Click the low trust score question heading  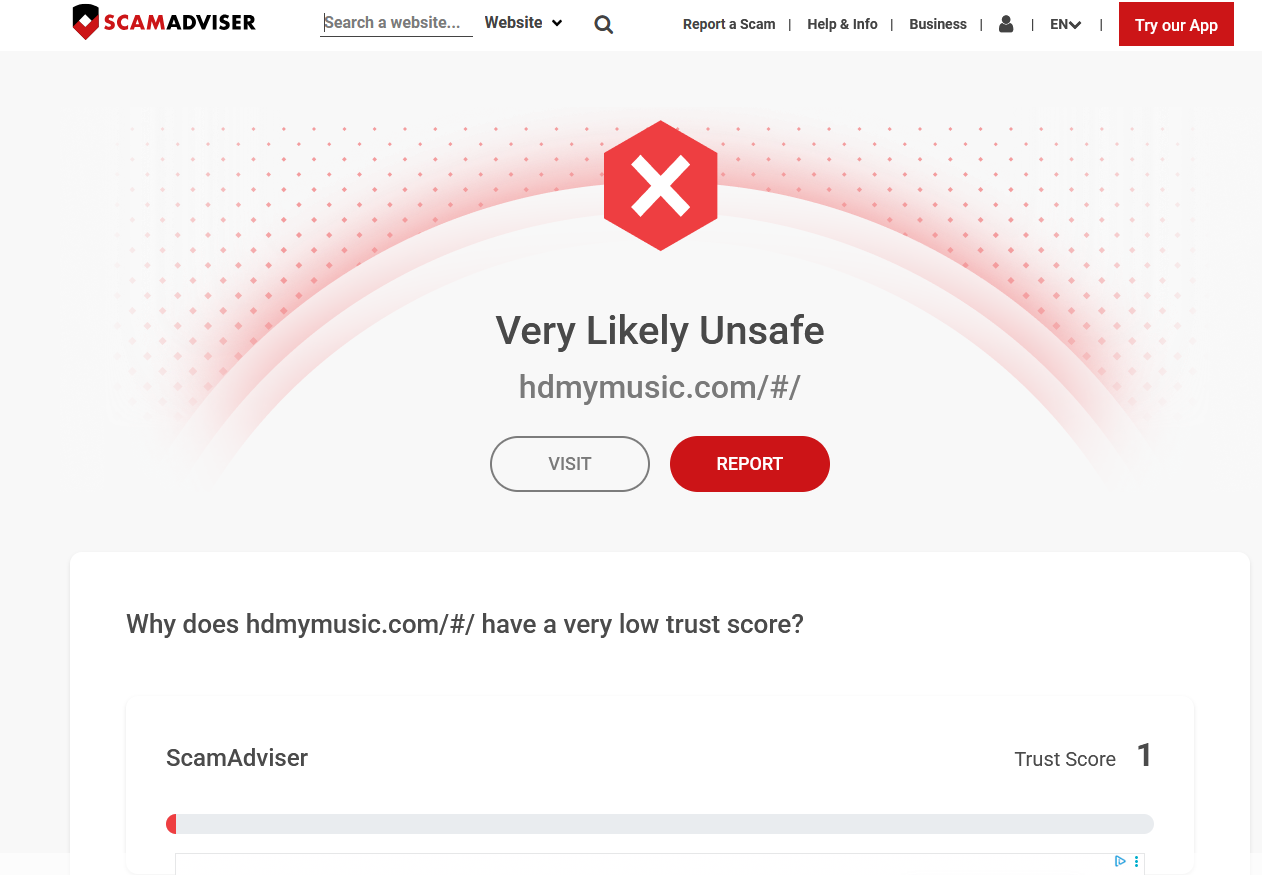pyautogui.click(x=465, y=625)
